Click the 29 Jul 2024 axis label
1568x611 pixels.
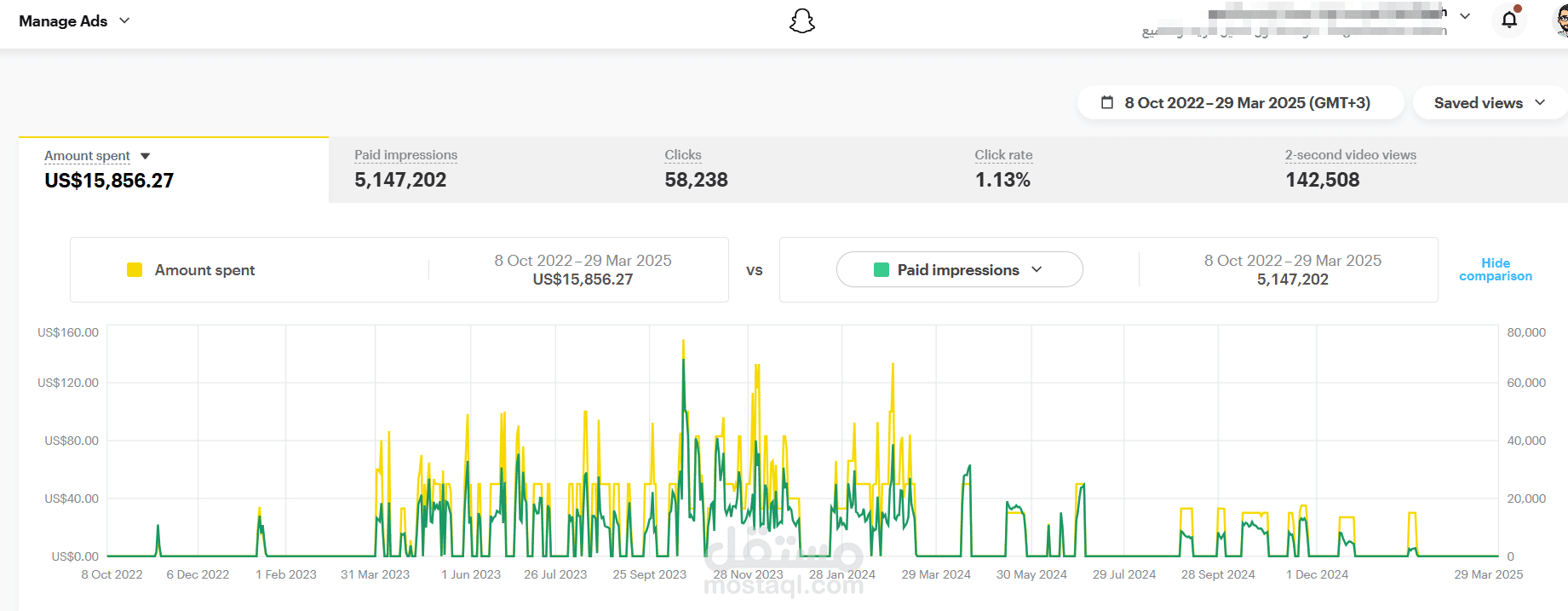click(x=1124, y=574)
